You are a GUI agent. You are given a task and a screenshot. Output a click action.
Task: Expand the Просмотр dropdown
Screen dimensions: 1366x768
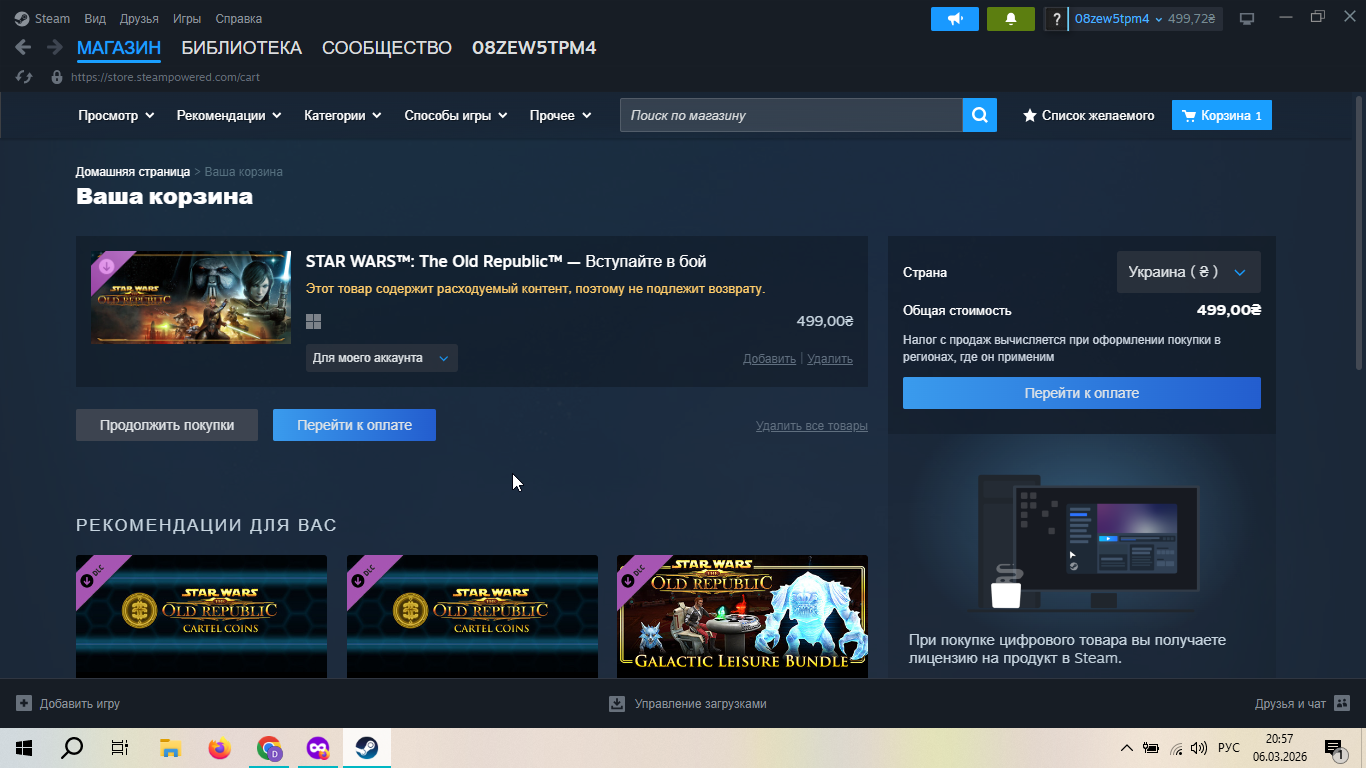point(116,115)
